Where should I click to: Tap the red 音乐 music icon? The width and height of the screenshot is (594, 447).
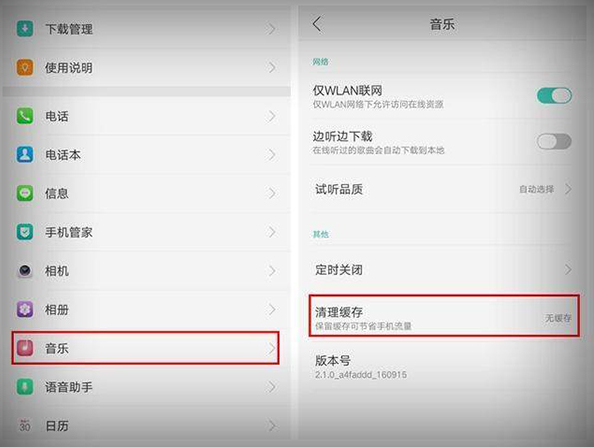tap(25, 348)
